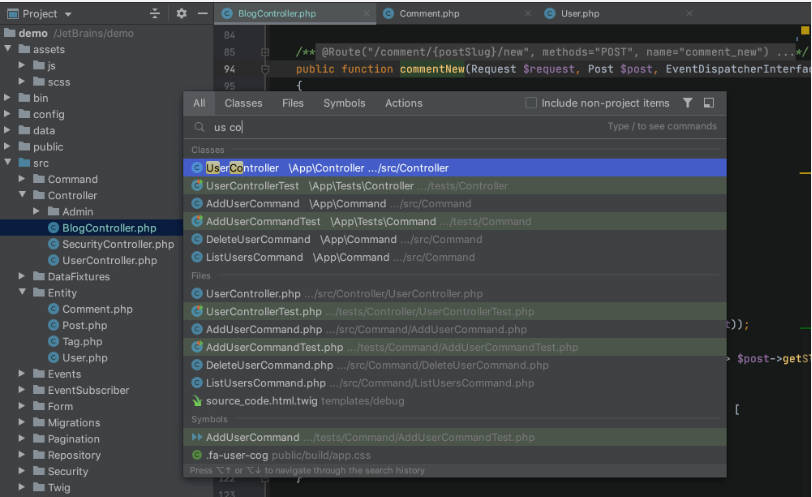Click the DeleteUserCommand class icon in Classes
Viewport: 812px width, 497px height.
coord(197,239)
